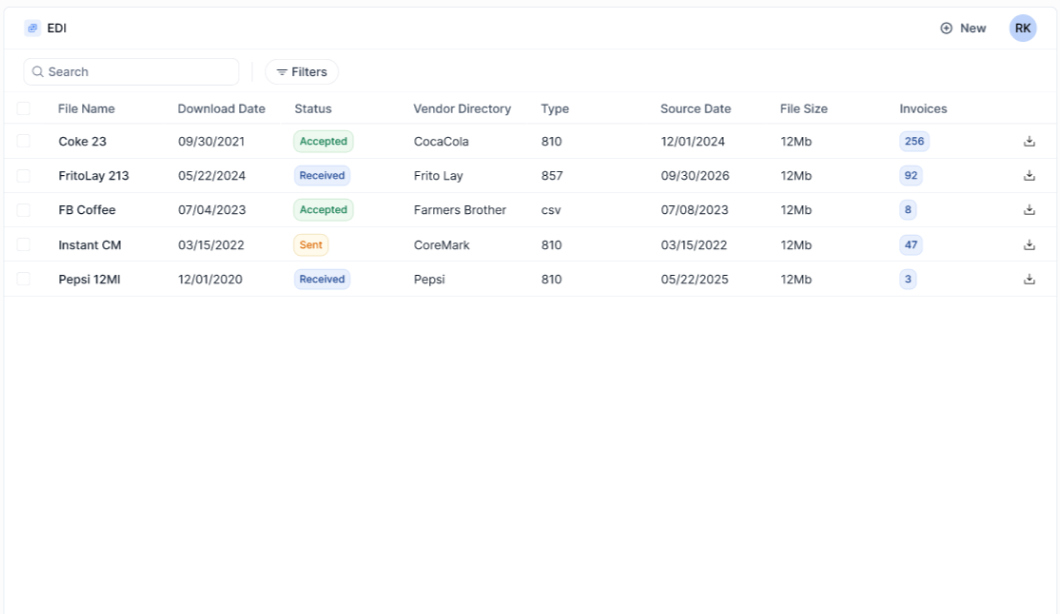Click the EDI app icon in the header
The height and width of the screenshot is (614, 1060).
tap(30, 28)
